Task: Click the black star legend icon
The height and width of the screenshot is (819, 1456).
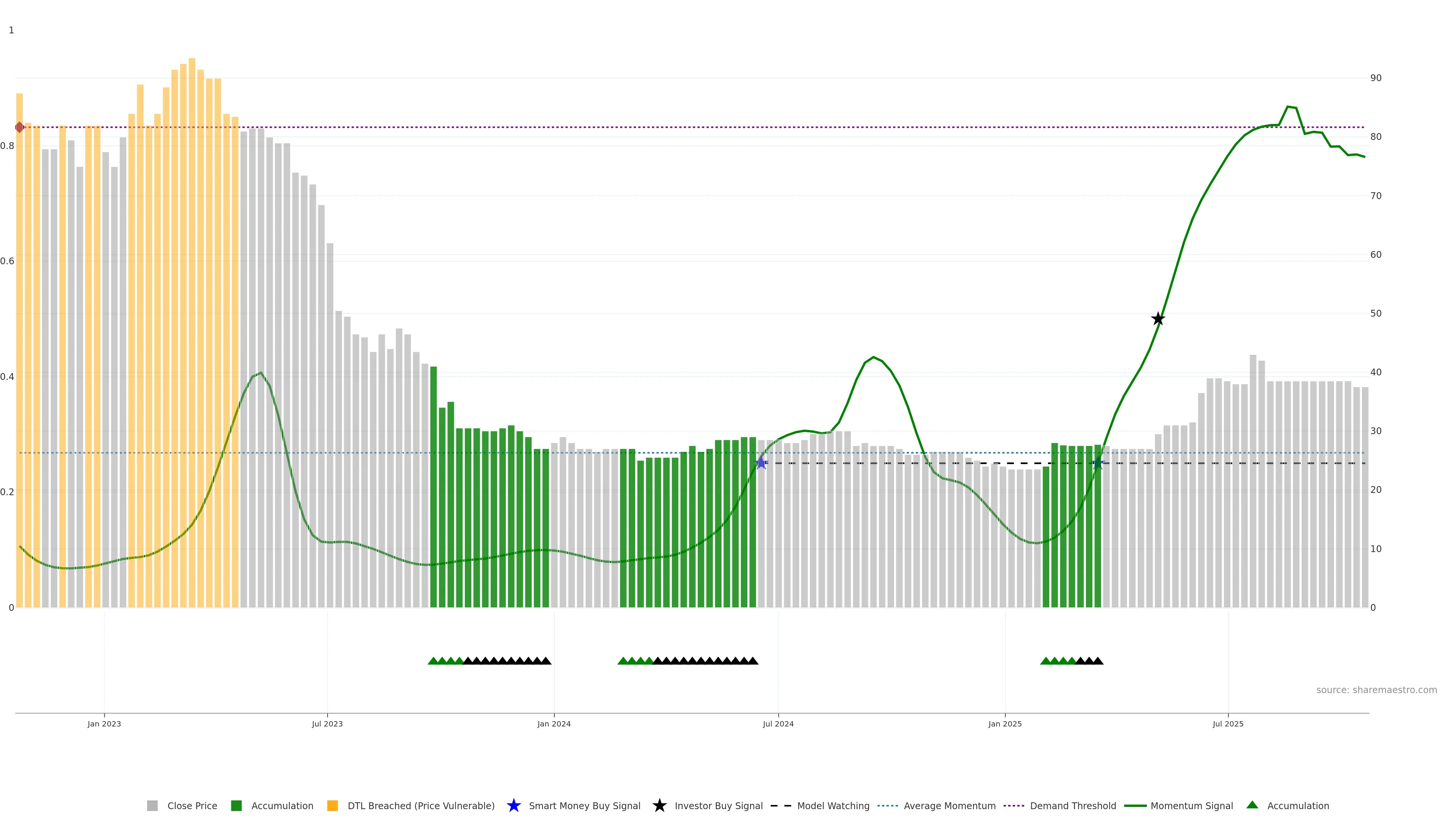Action: click(x=659, y=805)
